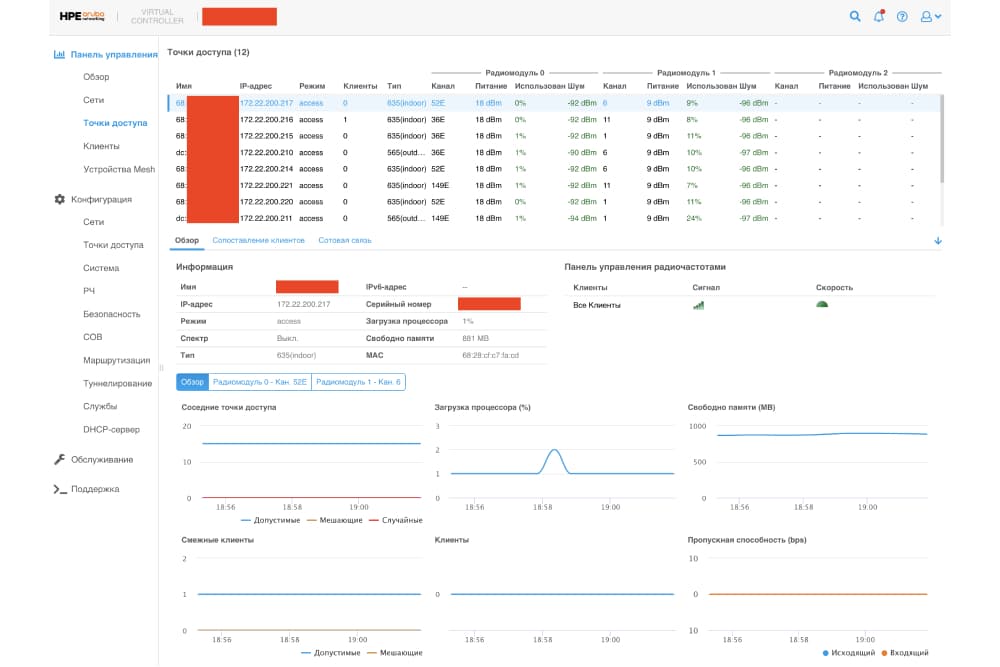The image size is (1000, 667).
Task: Select Радиомодуль 0 - Кан. 52E view
Action: pos(260,382)
